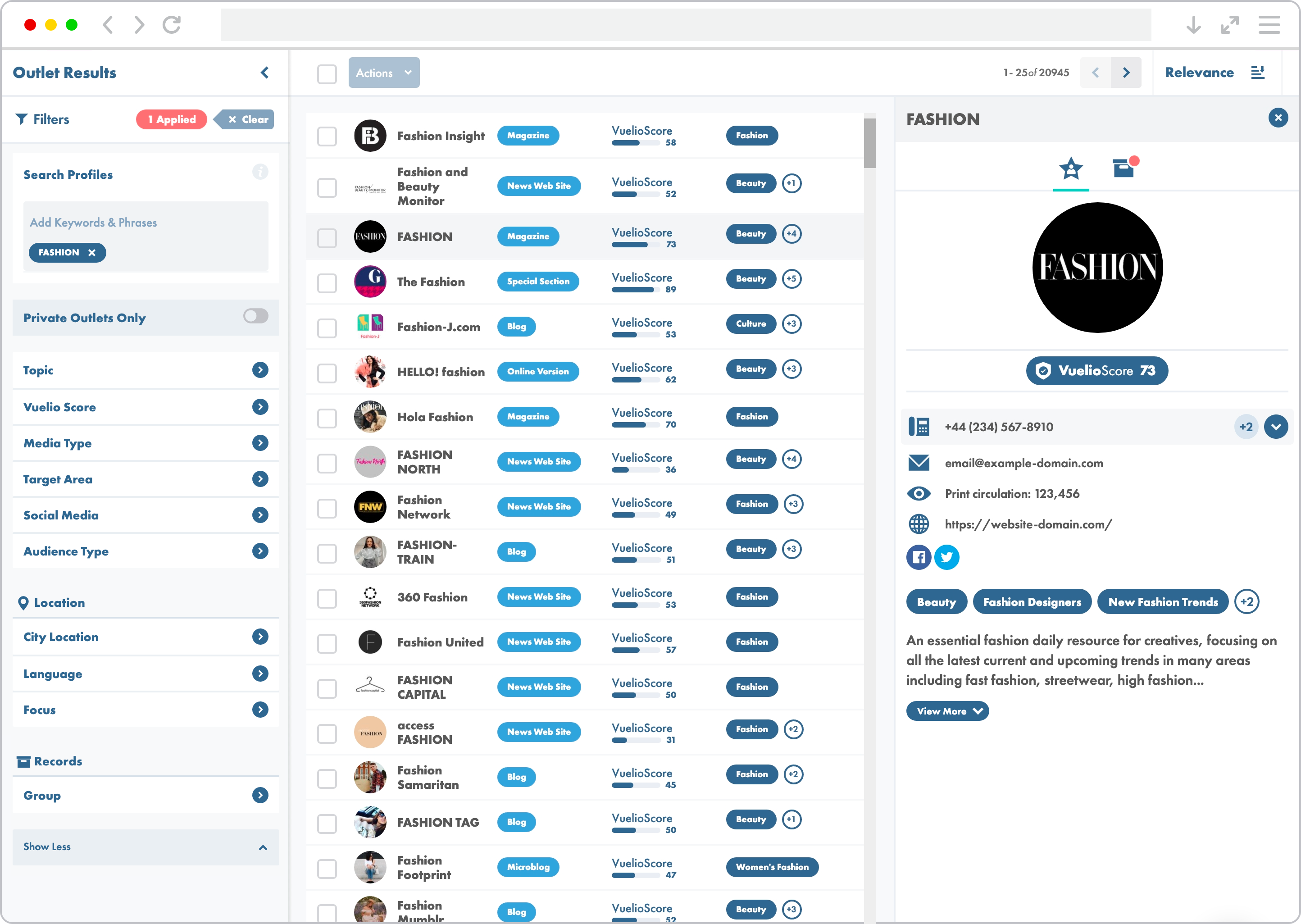Screen dimensions: 1301x924
Task: Click the Facebook icon on FASHION profile
Action: pos(919,556)
